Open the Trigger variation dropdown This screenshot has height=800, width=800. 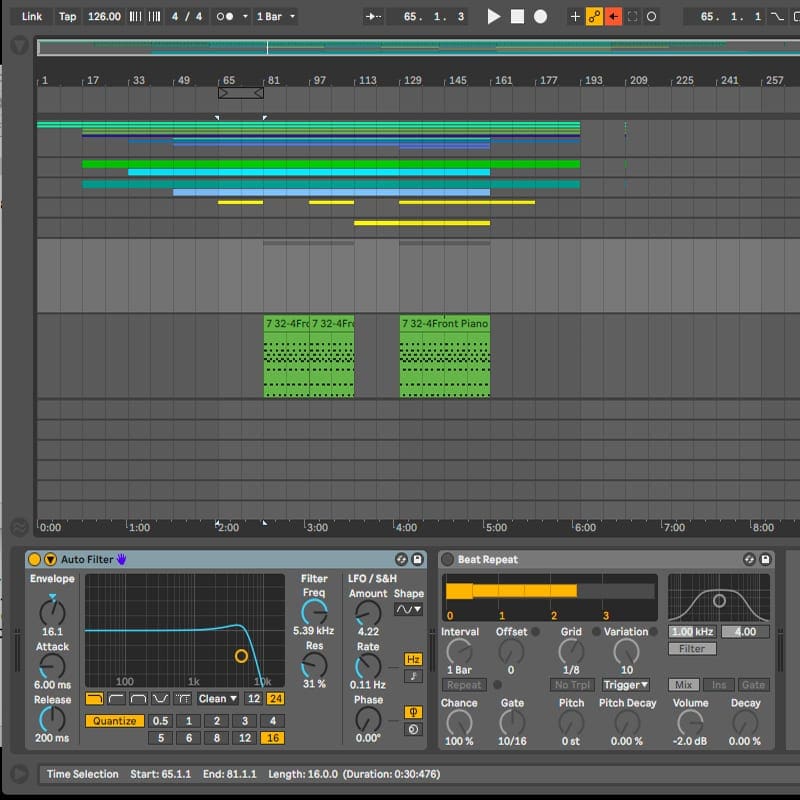pos(626,685)
